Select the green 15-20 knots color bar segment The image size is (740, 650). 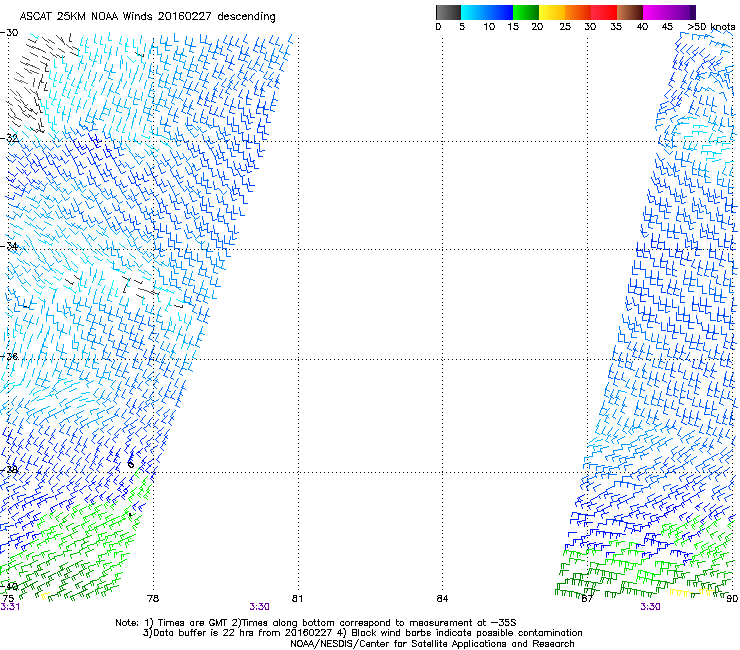pyautogui.click(x=526, y=12)
